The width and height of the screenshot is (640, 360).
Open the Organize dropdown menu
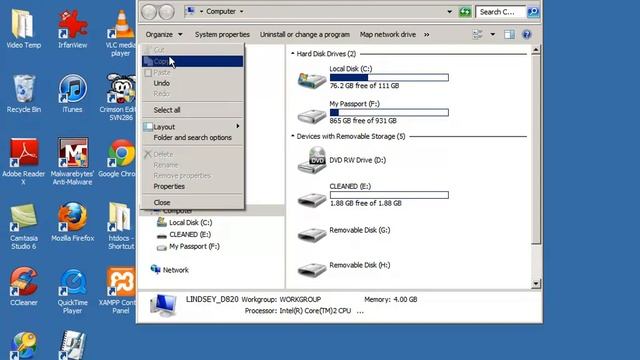coord(164,35)
